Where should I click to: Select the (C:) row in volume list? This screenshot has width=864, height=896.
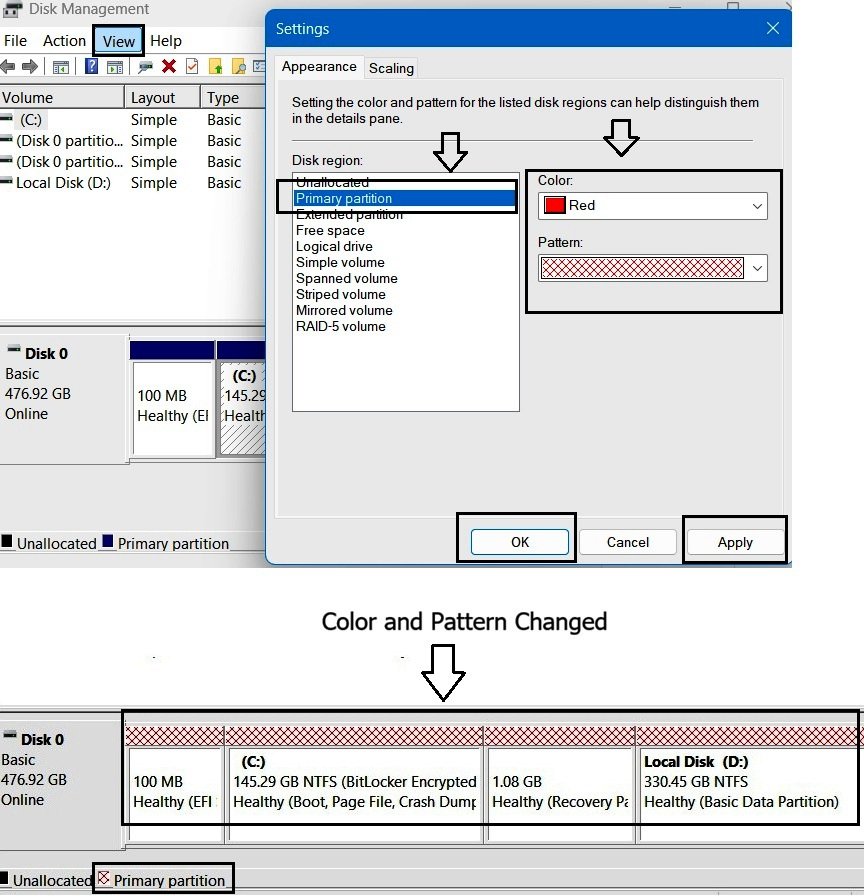[133, 120]
